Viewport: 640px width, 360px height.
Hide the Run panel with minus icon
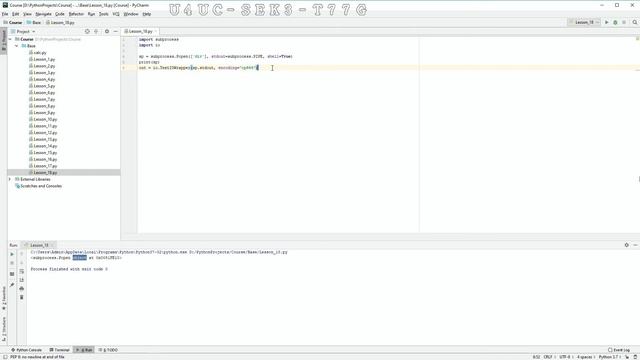click(x=635, y=245)
